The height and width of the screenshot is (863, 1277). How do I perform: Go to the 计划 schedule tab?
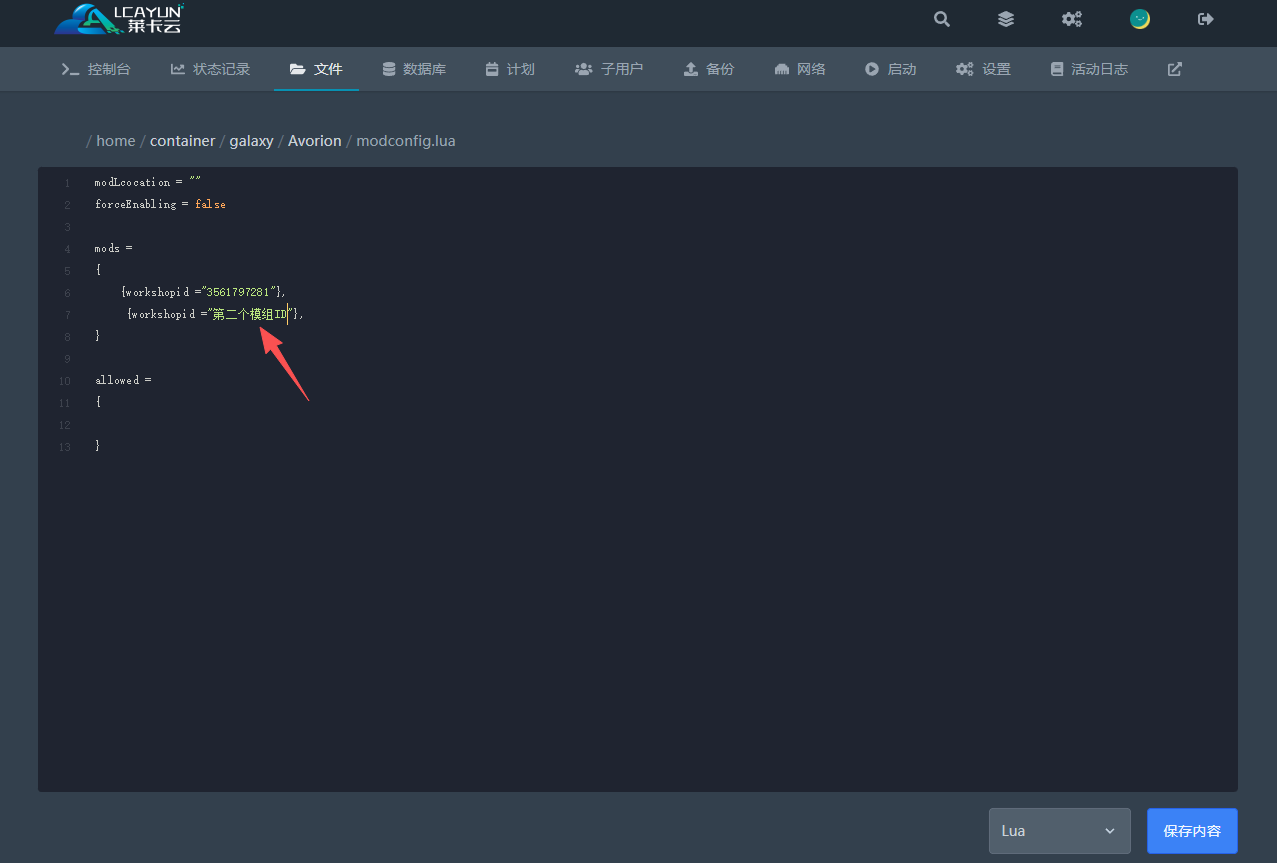[510, 69]
